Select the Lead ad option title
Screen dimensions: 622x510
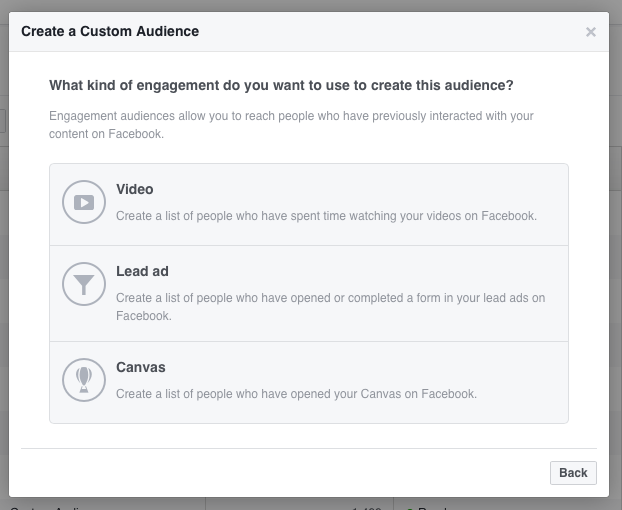pos(142,271)
